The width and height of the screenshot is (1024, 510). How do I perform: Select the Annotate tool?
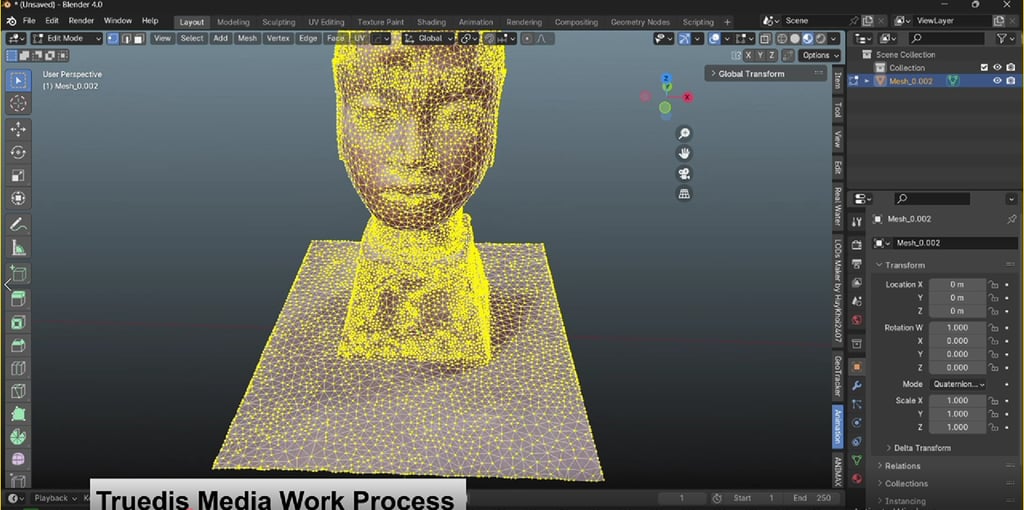coord(18,225)
